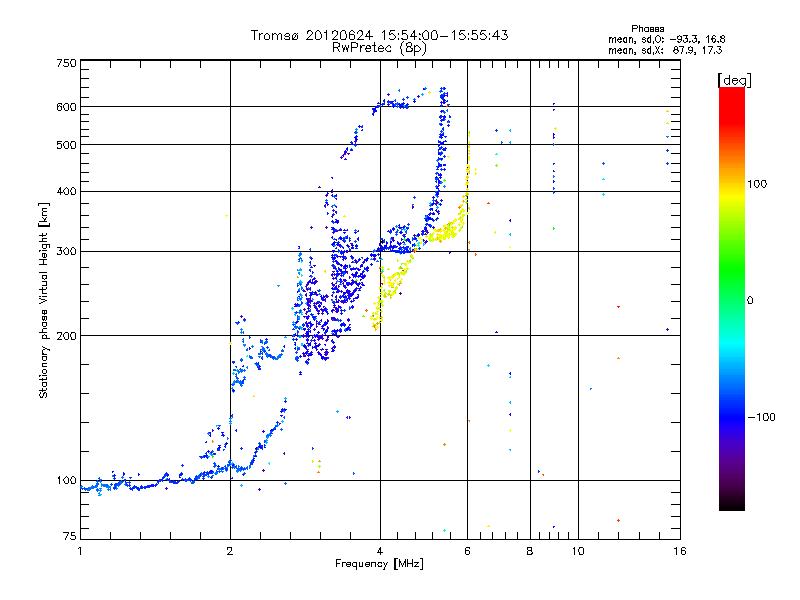Click the y-axis label '750'
This screenshot has width=800, height=600.
tap(66, 63)
